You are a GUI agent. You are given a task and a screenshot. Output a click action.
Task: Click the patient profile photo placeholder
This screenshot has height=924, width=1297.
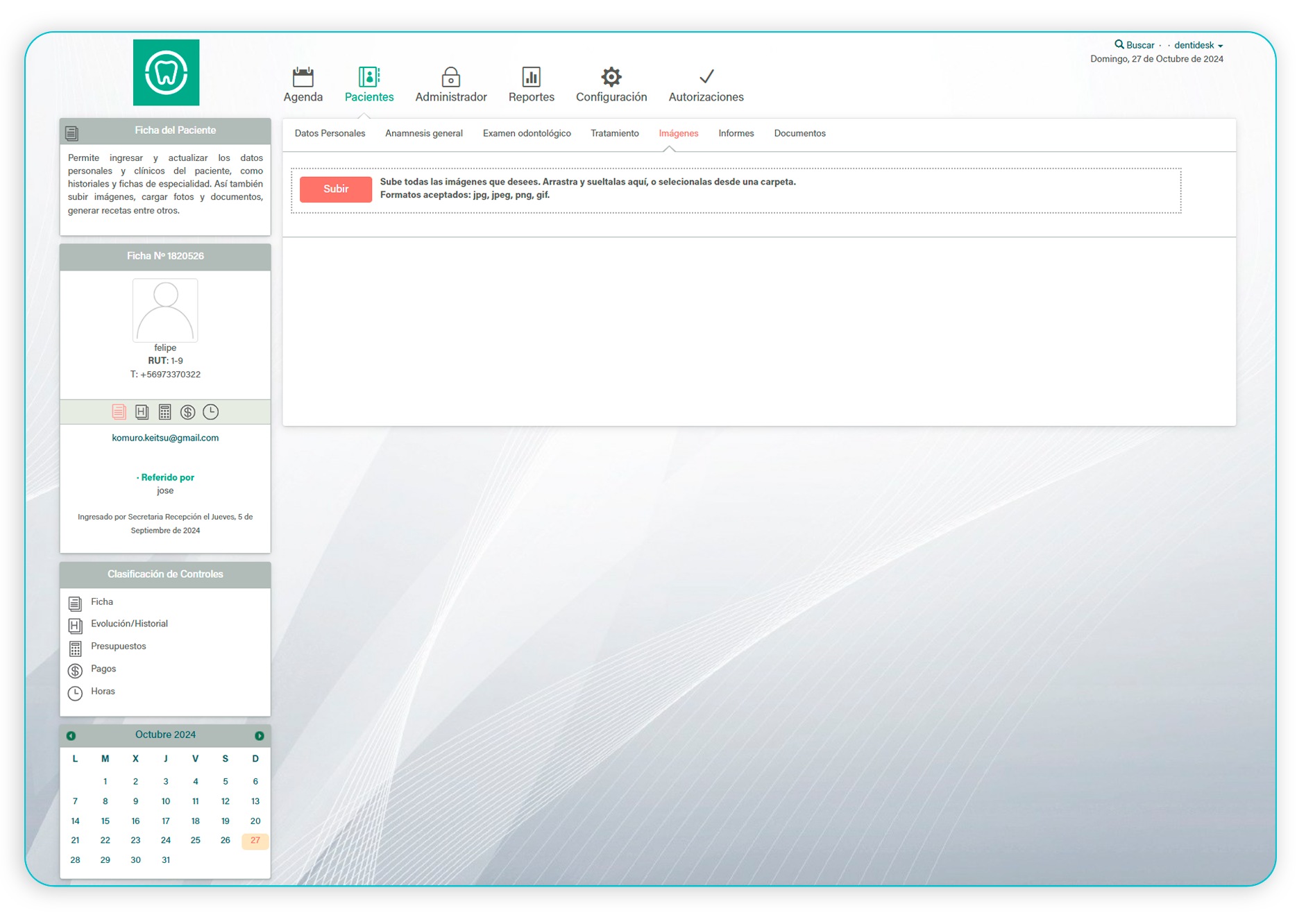[x=165, y=310]
